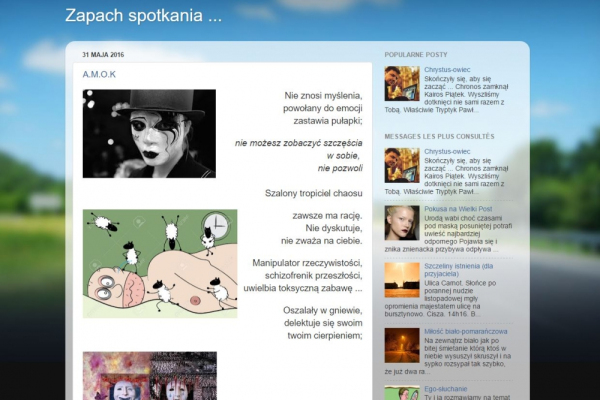Click the '31 maja 2016' date header
This screenshot has height=400, width=600.
(102, 53)
